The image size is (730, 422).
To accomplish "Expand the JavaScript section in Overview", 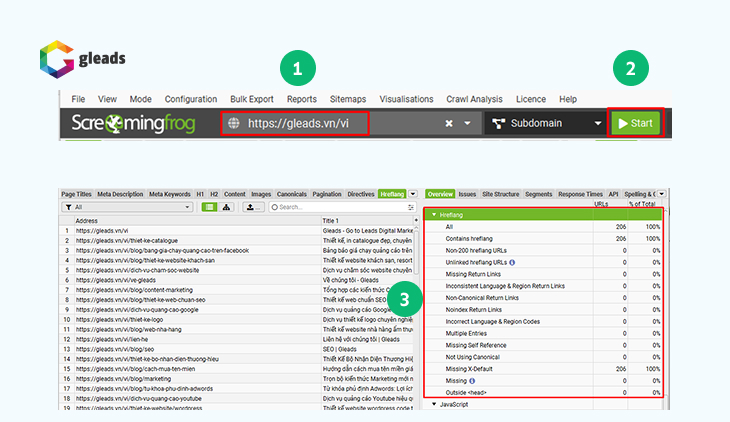I will click(434, 404).
